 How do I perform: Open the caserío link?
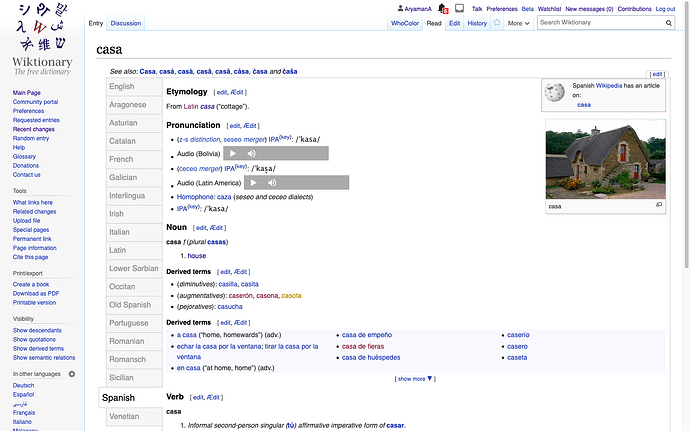518,335
